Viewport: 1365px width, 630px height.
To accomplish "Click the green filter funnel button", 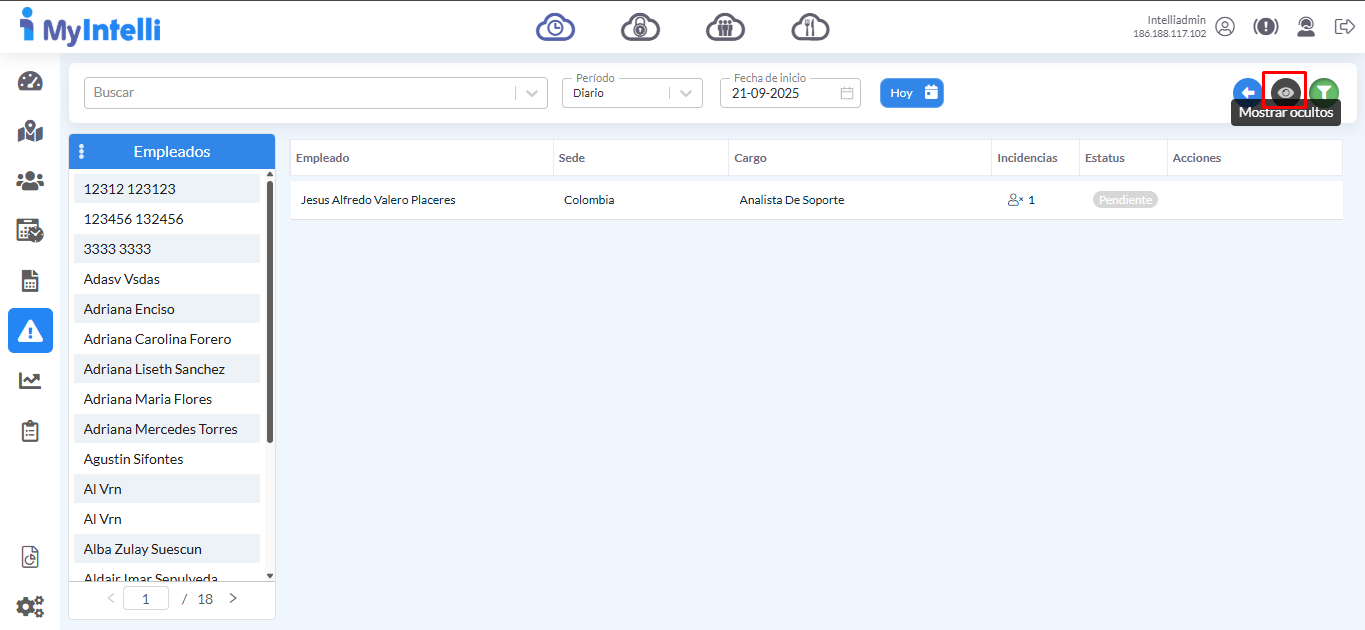I will pyautogui.click(x=1323, y=93).
